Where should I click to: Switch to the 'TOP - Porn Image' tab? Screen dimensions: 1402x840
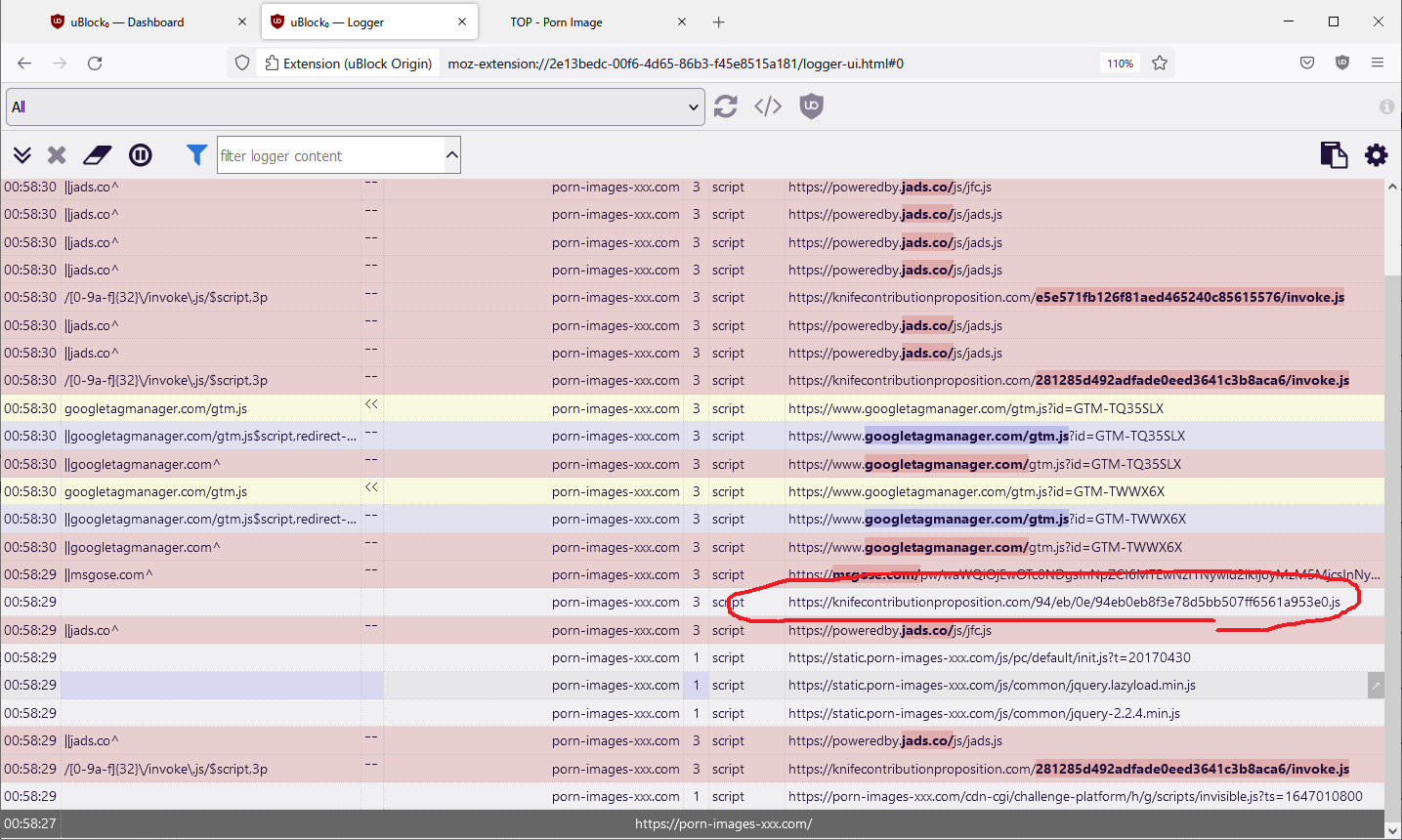556,21
